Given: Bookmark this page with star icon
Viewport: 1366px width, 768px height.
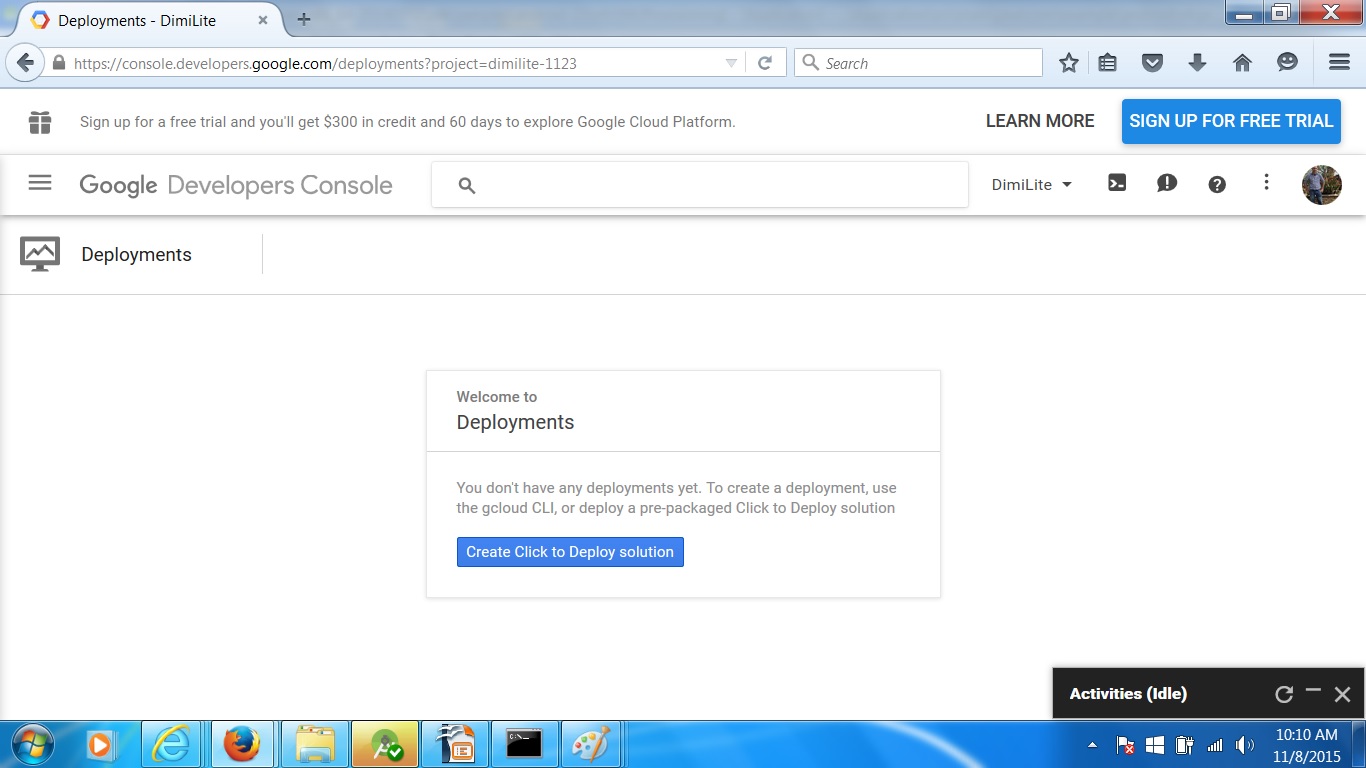Looking at the screenshot, I should 1069,63.
